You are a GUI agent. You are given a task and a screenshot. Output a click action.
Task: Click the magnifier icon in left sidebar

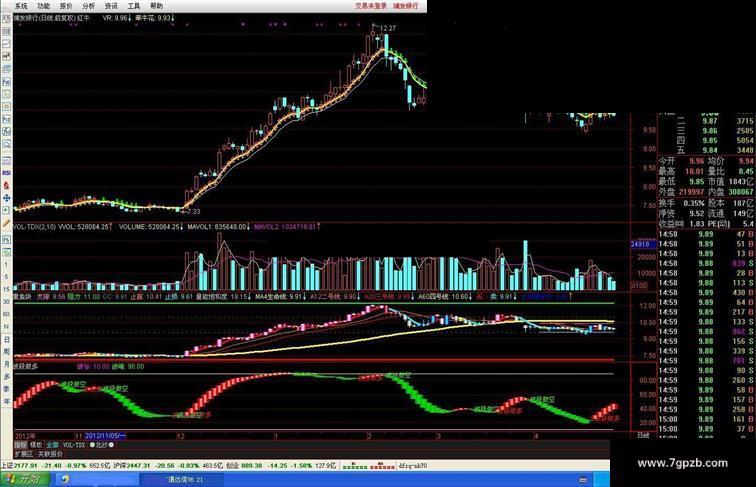point(6,144)
